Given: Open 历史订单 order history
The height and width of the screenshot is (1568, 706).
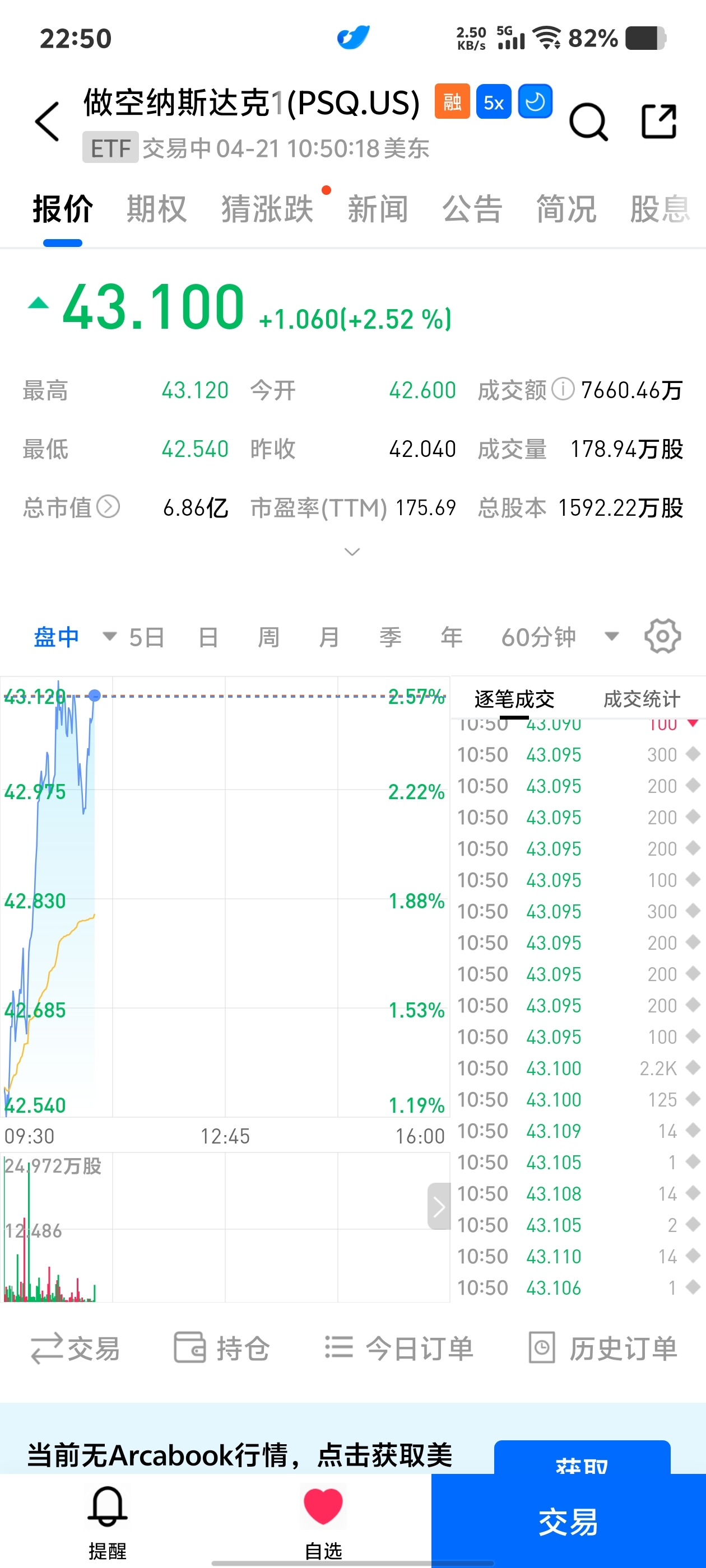Looking at the screenshot, I should (602, 1348).
